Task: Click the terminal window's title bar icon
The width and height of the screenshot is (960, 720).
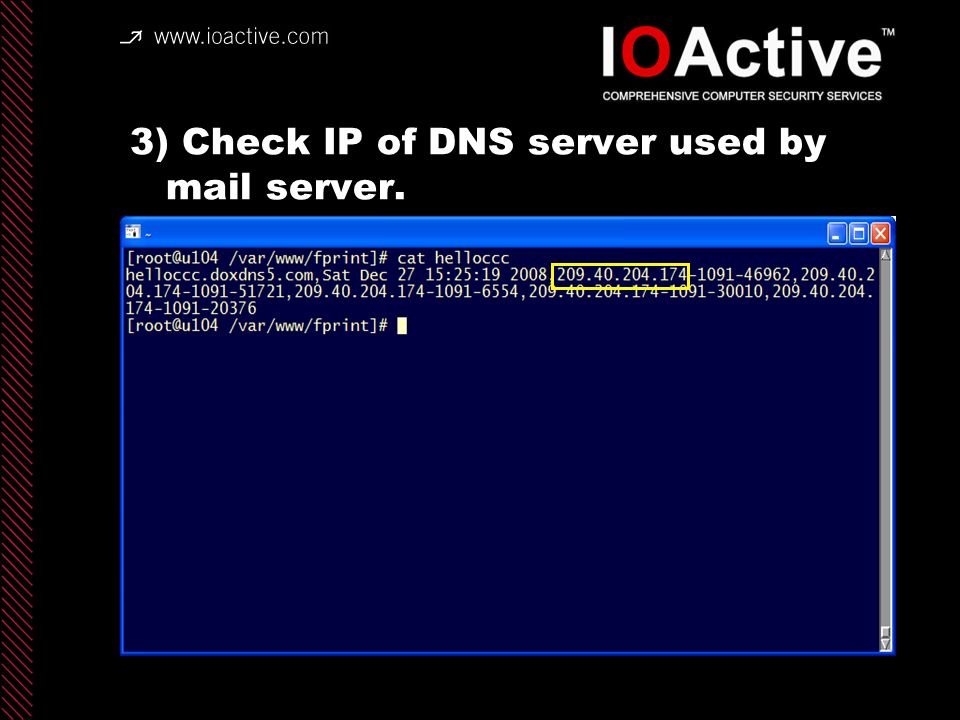Action: [132, 231]
